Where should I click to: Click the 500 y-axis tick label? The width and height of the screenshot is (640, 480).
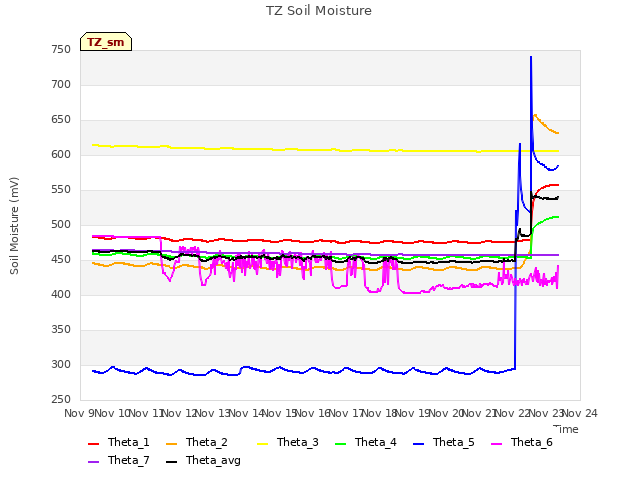(61, 224)
